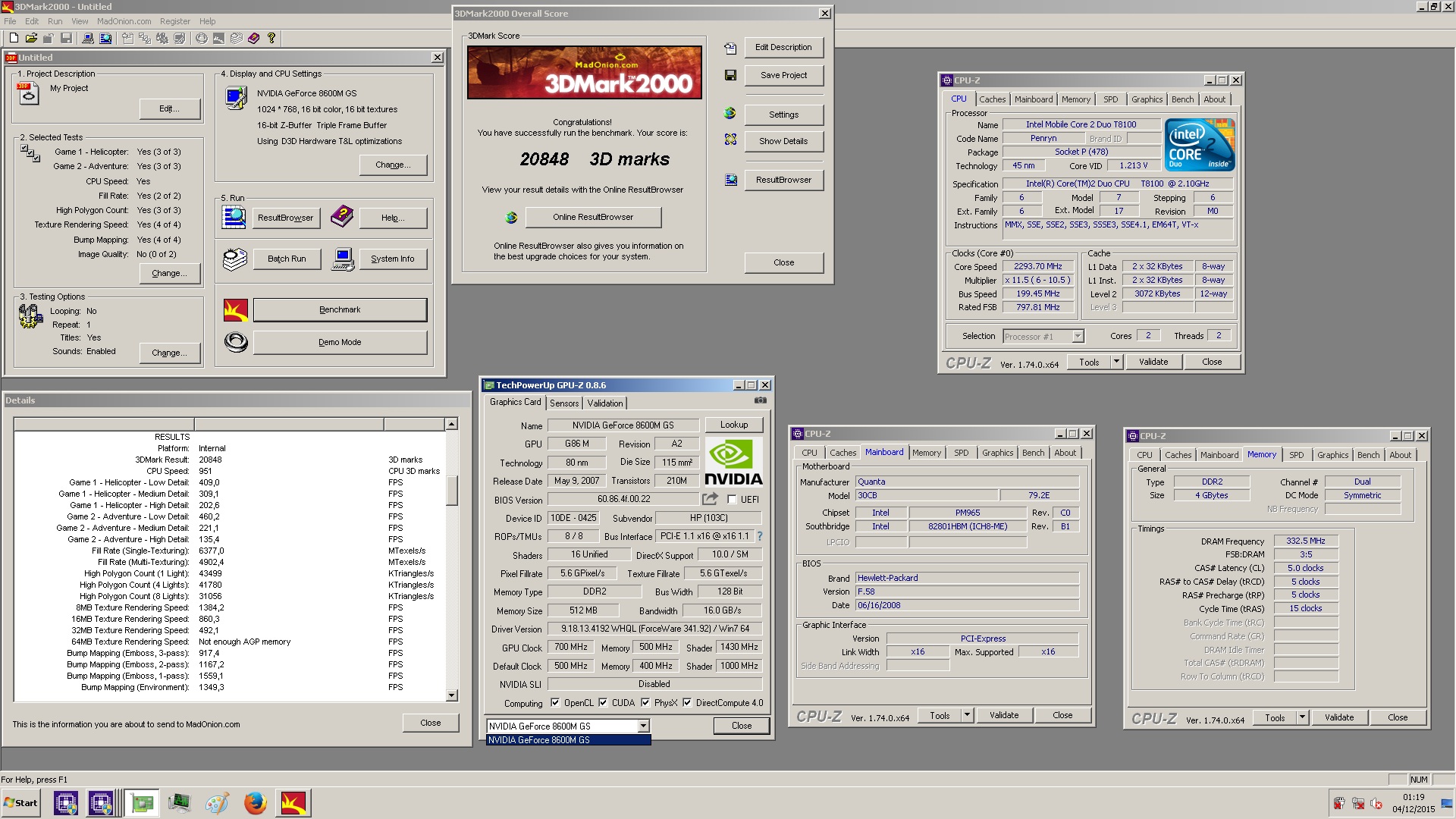Expand Tools arrow in CPU-Z Mainboard window

967,715
